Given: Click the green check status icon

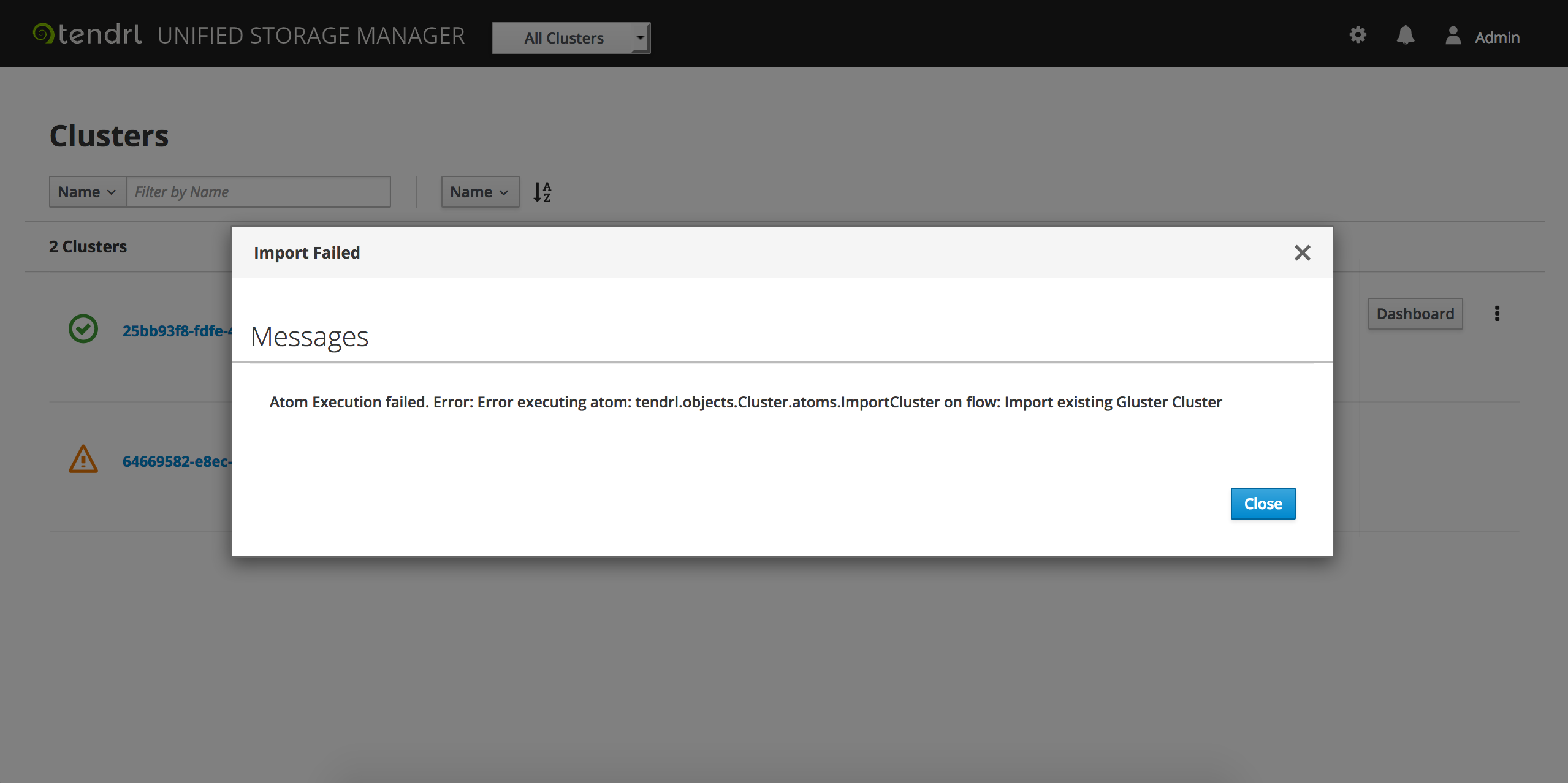Looking at the screenshot, I should [83, 329].
